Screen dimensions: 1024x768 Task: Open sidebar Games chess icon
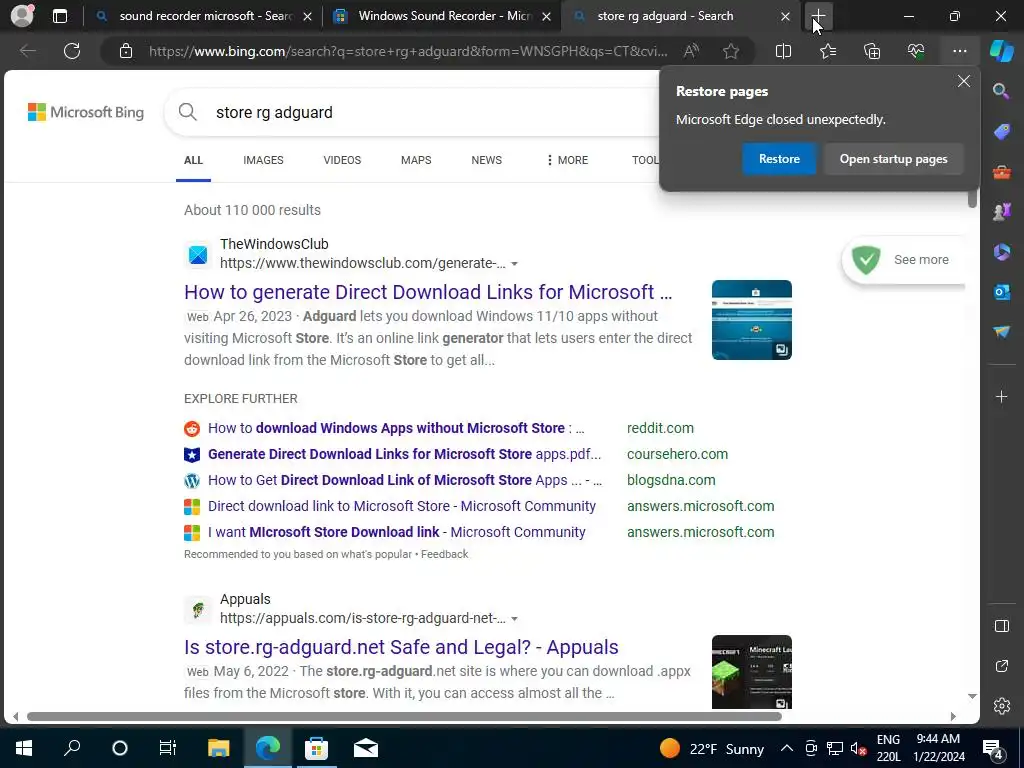[1001, 212]
